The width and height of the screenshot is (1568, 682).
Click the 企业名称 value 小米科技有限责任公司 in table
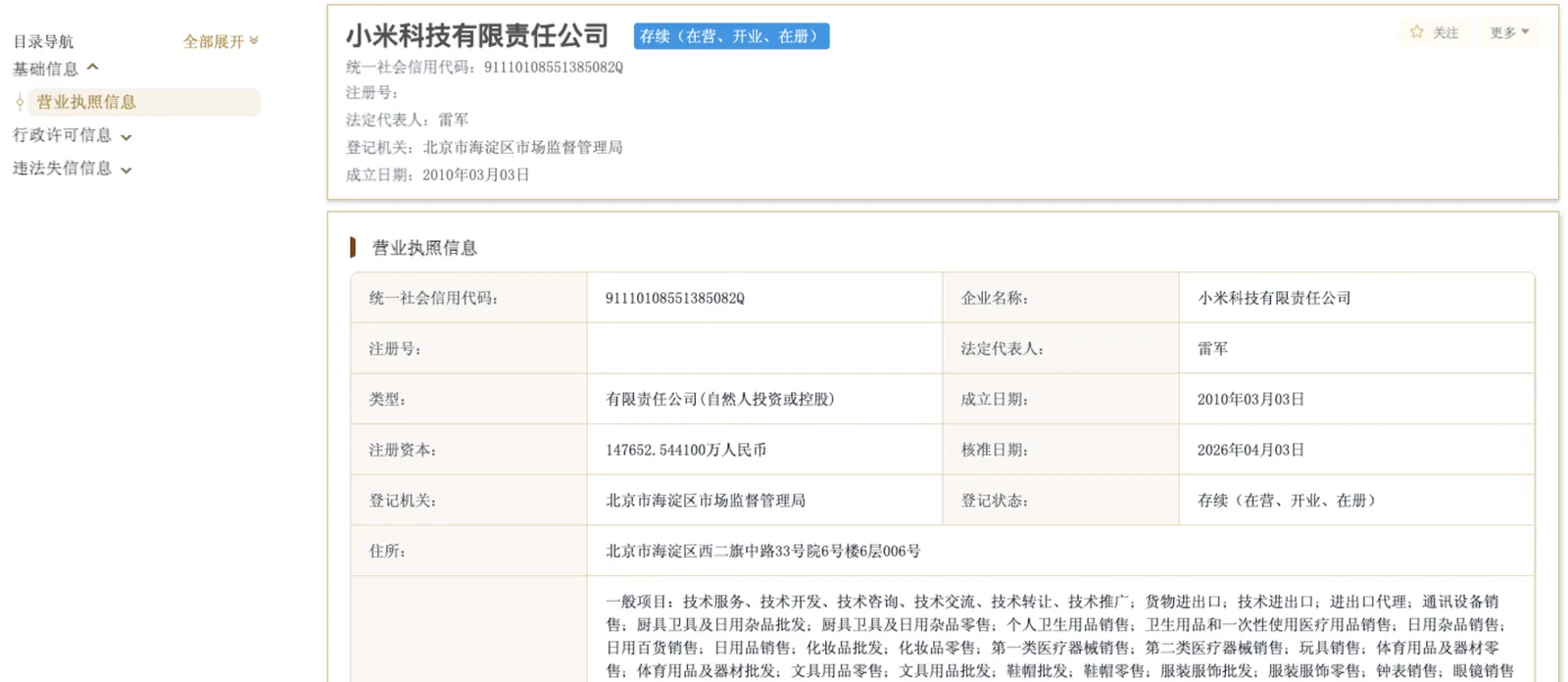point(1274,298)
